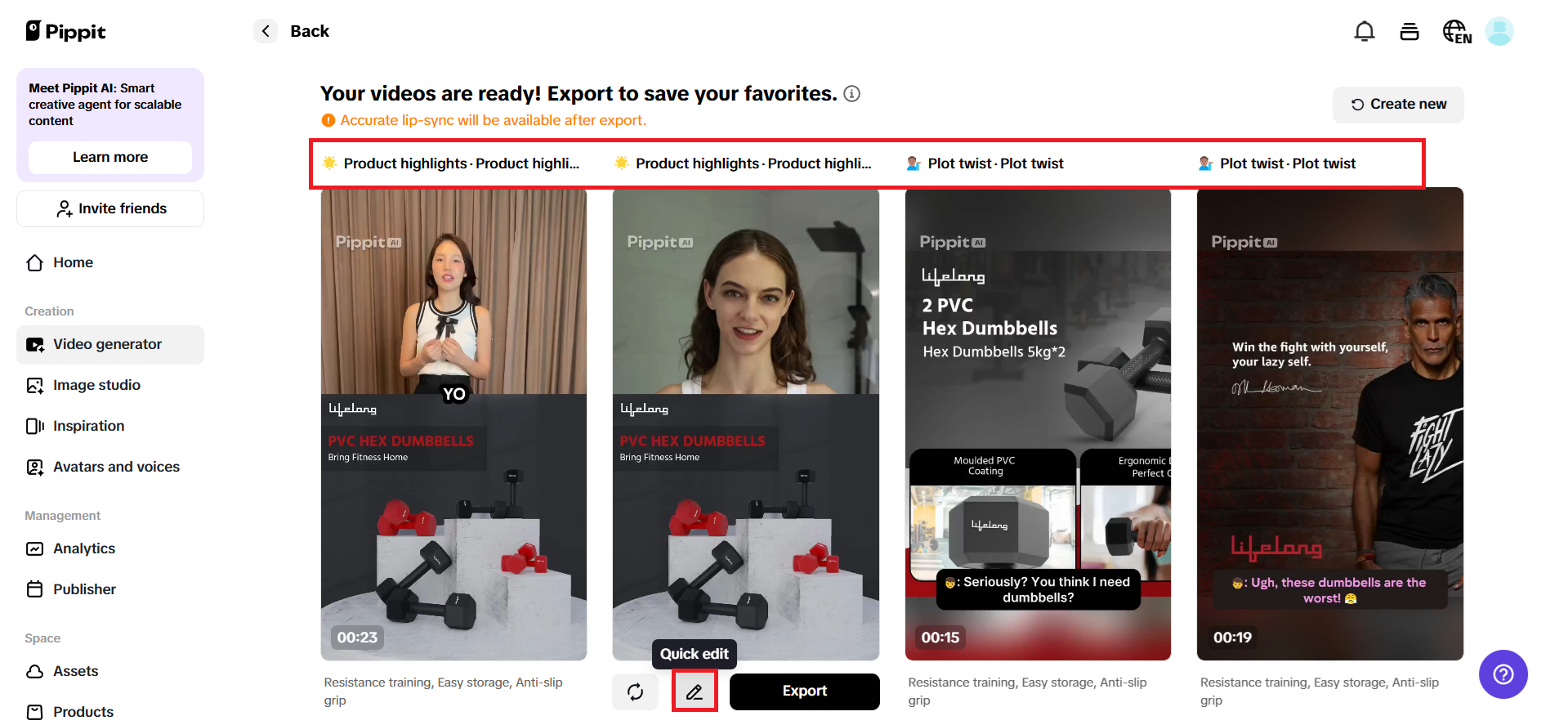Click the Plot twist label above 00:19 video
Image resolution: width=1568 pixels, height=725 pixels.
tap(1278, 163)
